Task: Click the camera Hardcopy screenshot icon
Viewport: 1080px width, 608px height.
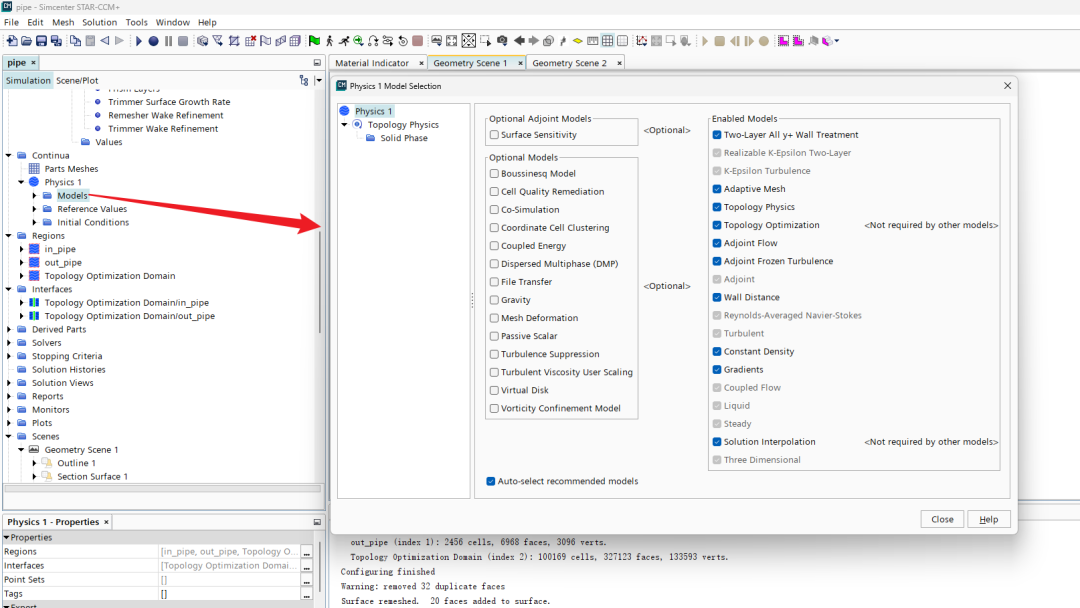Action: [502, 41]
